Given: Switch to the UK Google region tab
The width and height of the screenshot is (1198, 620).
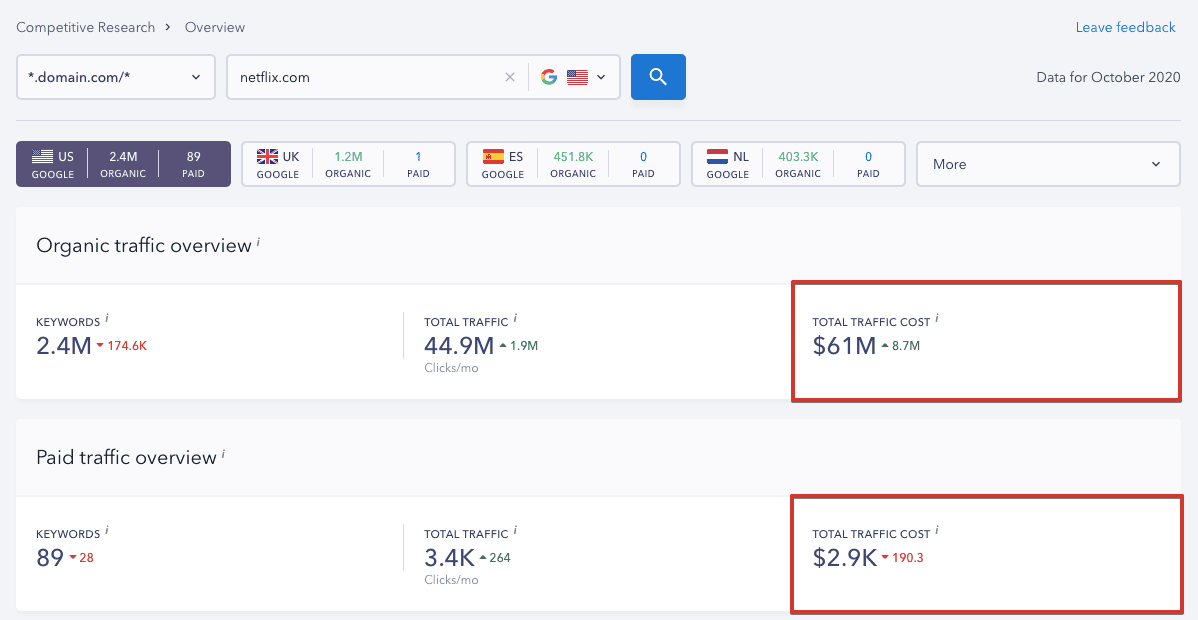Looking at the screenshot, I should (348, 164).
